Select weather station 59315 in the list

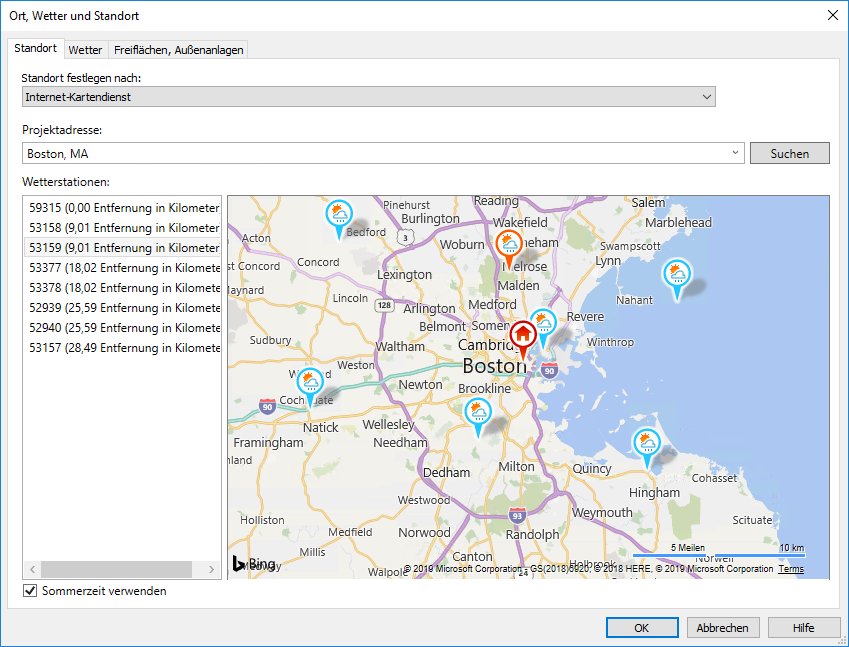coord(122,208)
